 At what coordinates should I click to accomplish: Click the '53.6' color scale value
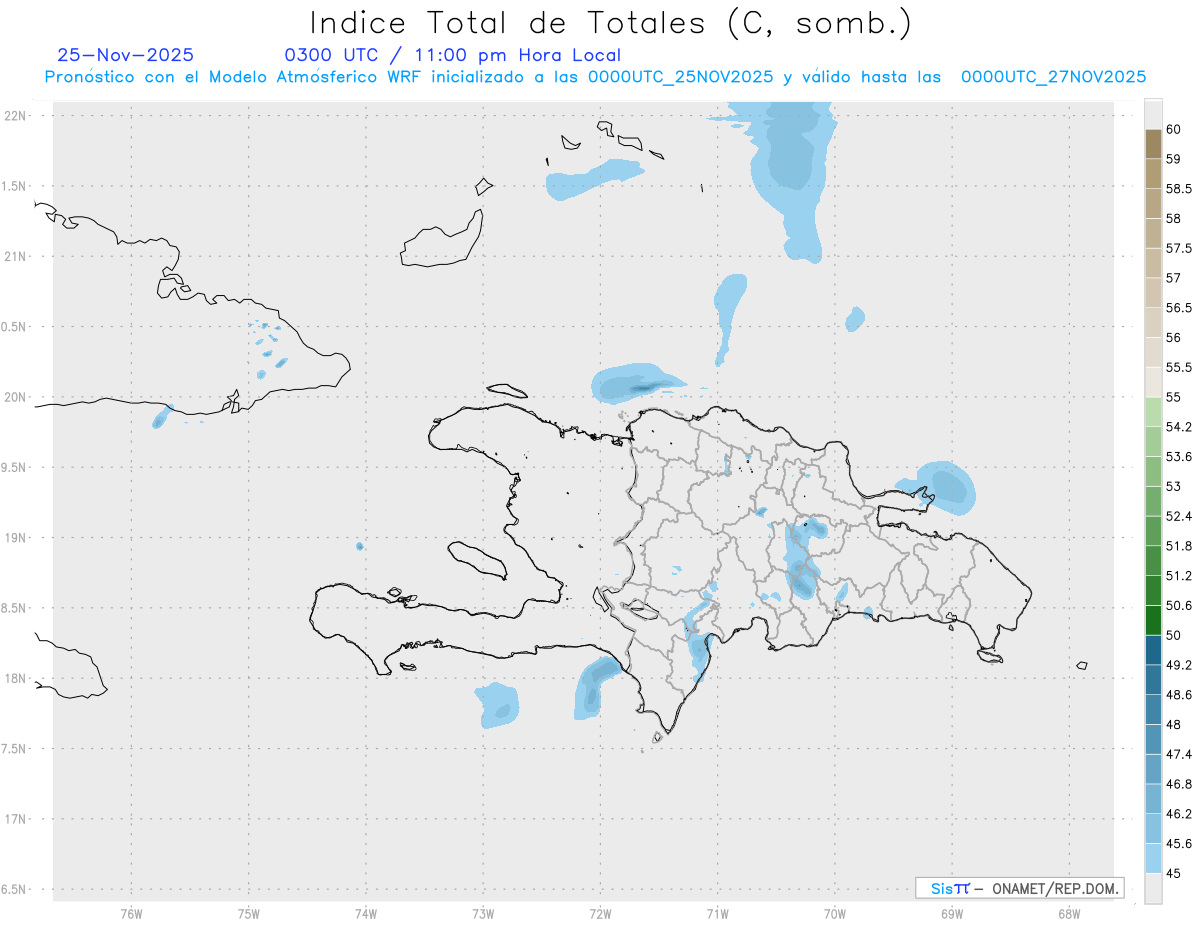point(1178,457)
